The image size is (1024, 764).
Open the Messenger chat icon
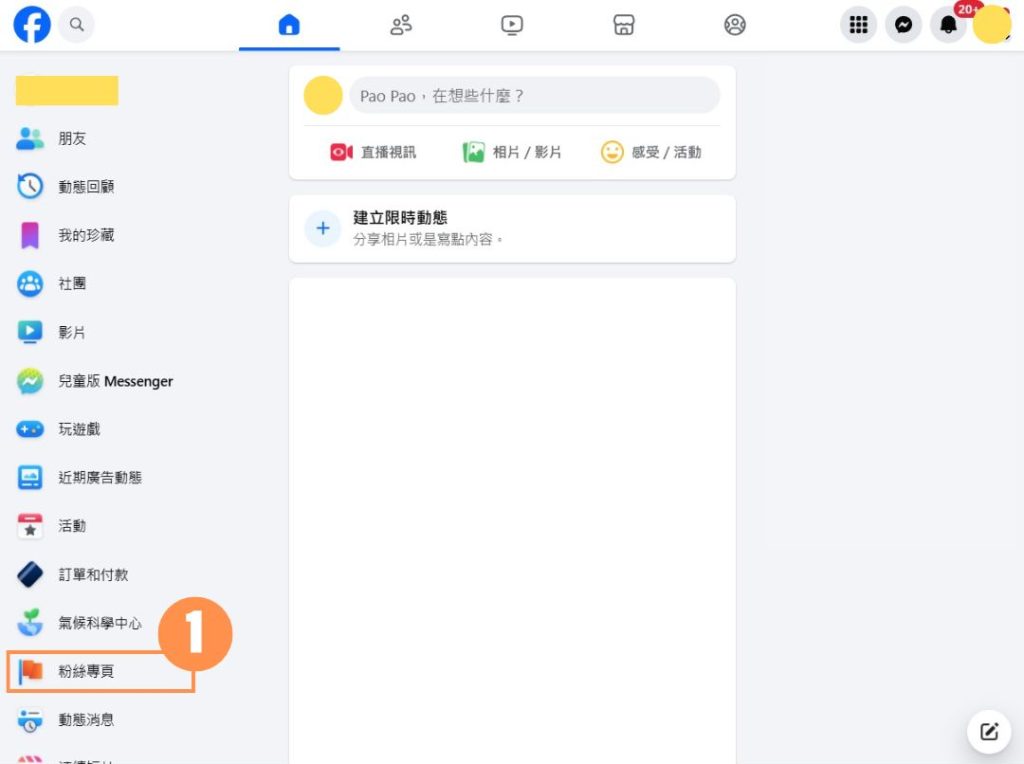tap(903, 25)
